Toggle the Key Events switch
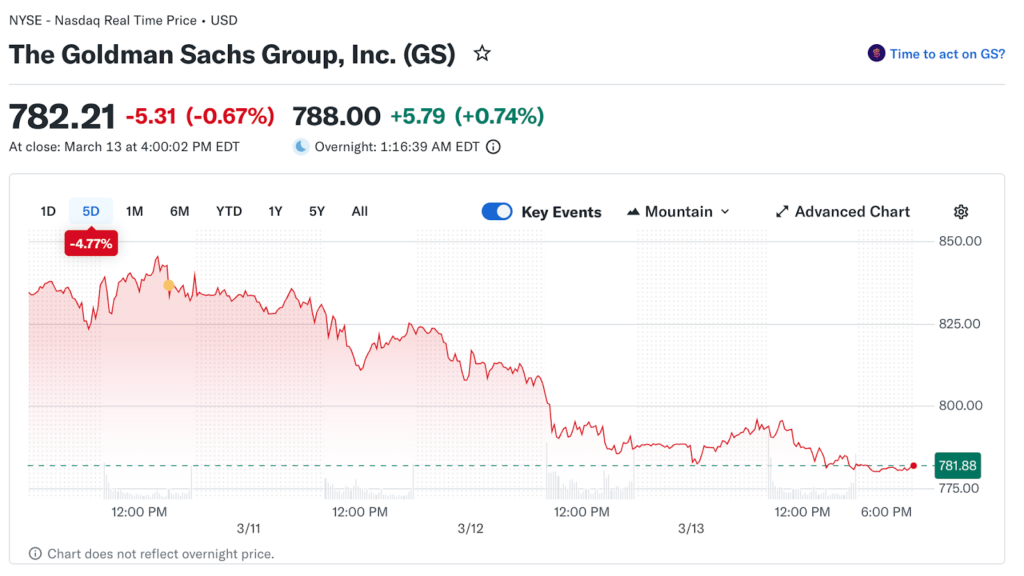1024x576 pixels. pyautogui.click(x=497, y=212)
